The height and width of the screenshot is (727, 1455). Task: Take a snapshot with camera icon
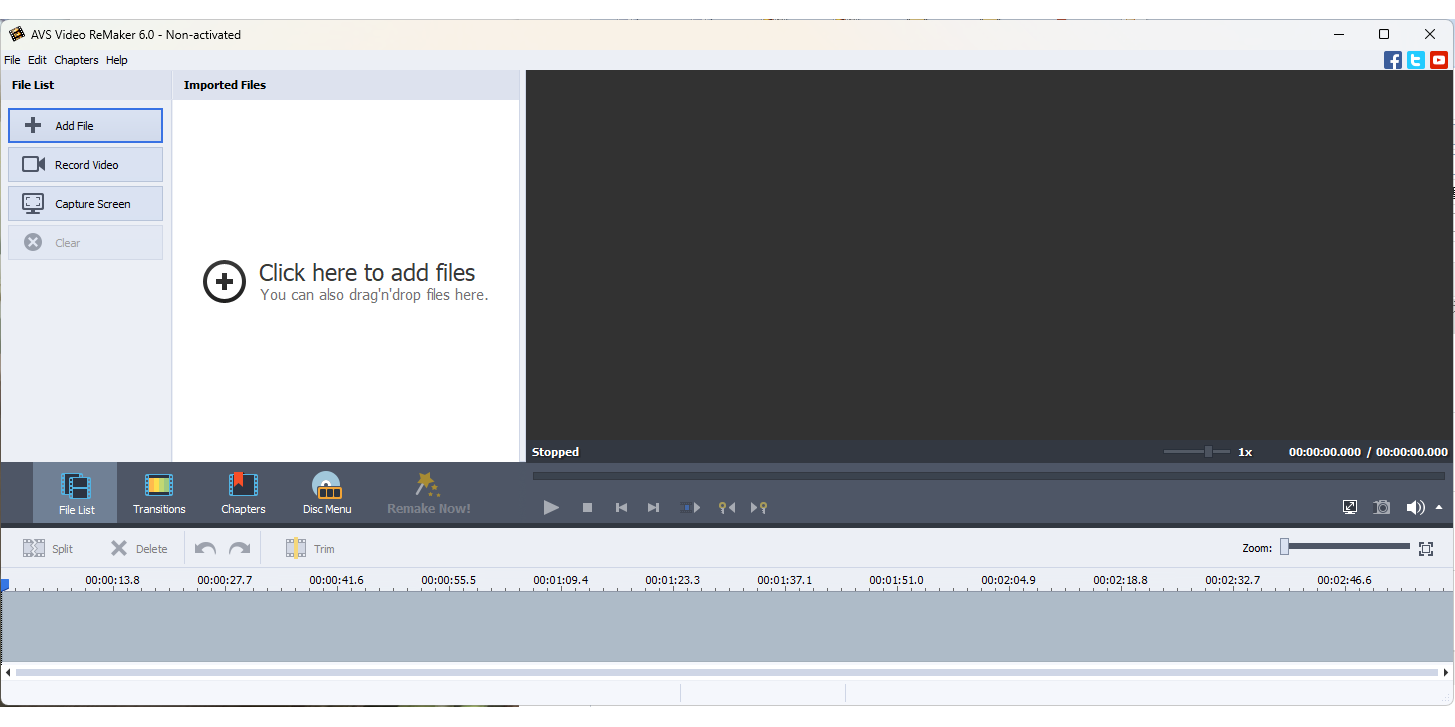(x=1382, y=507)
